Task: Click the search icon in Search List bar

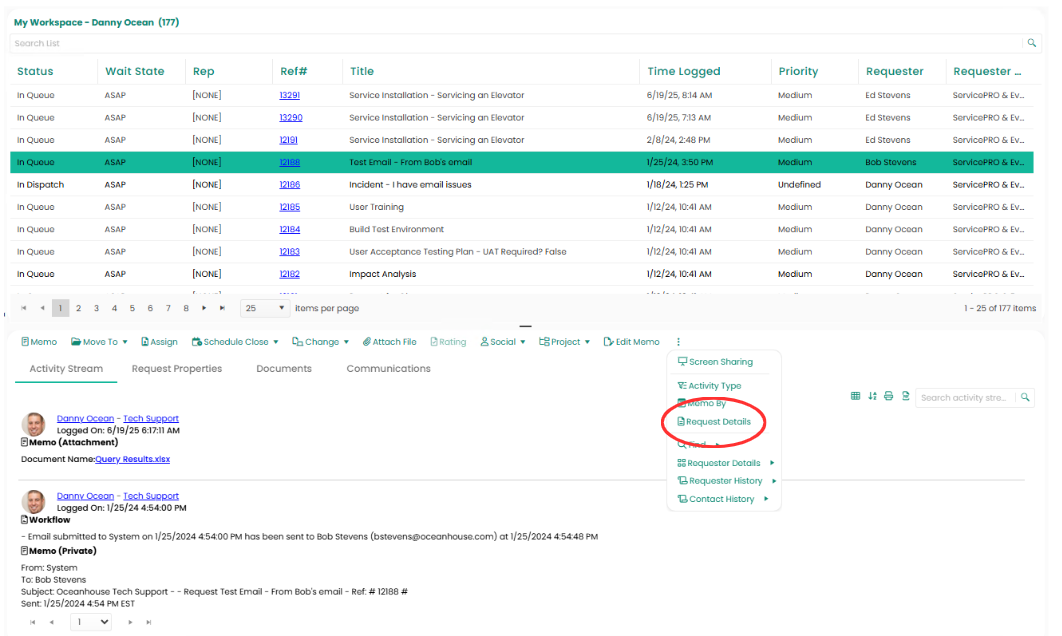Action: [x=1032, y=43]
